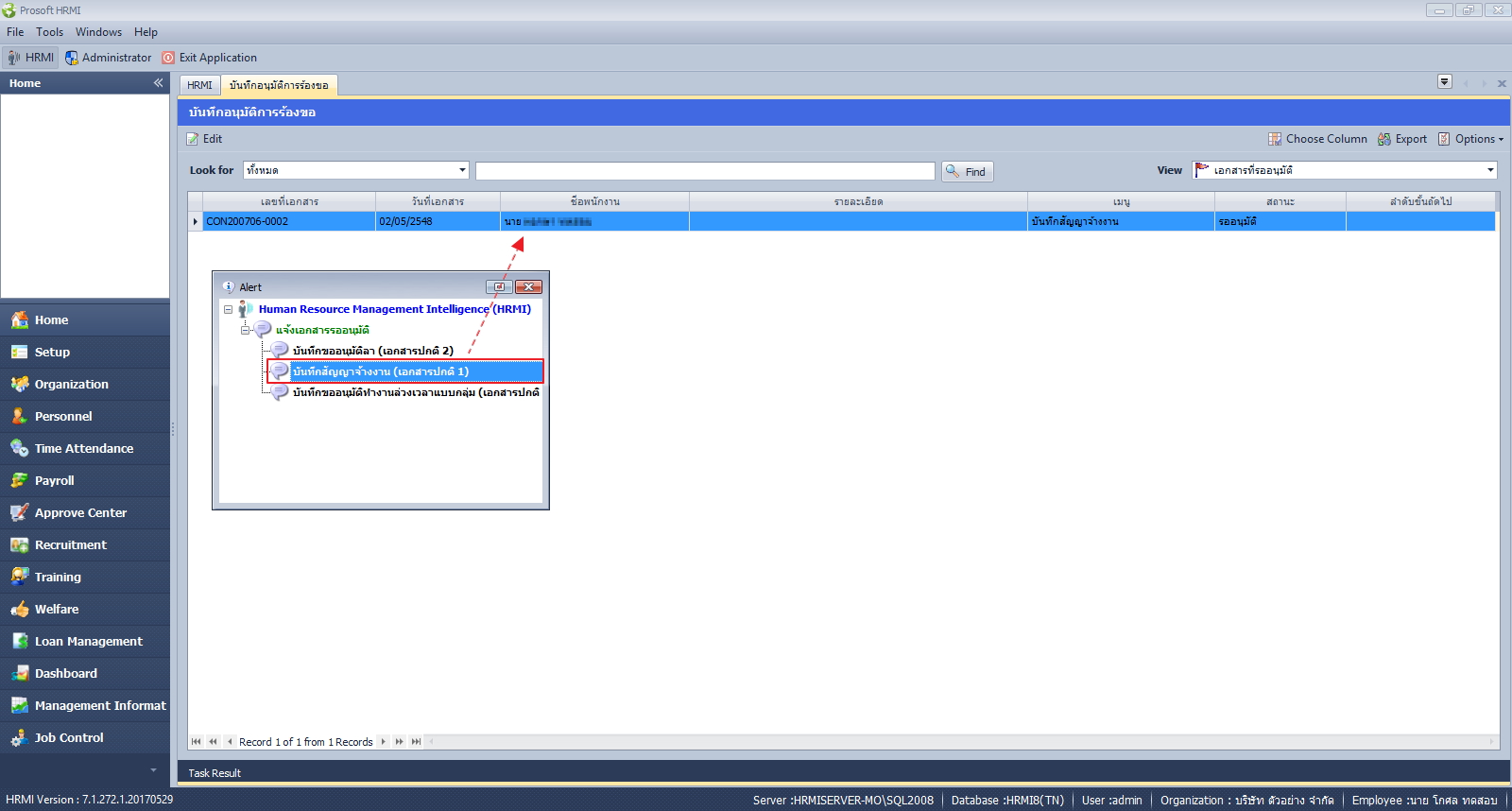This screenshot has width=1512, height=811.
Task: Open the Welfare module icon
Action: coord(20,609)
